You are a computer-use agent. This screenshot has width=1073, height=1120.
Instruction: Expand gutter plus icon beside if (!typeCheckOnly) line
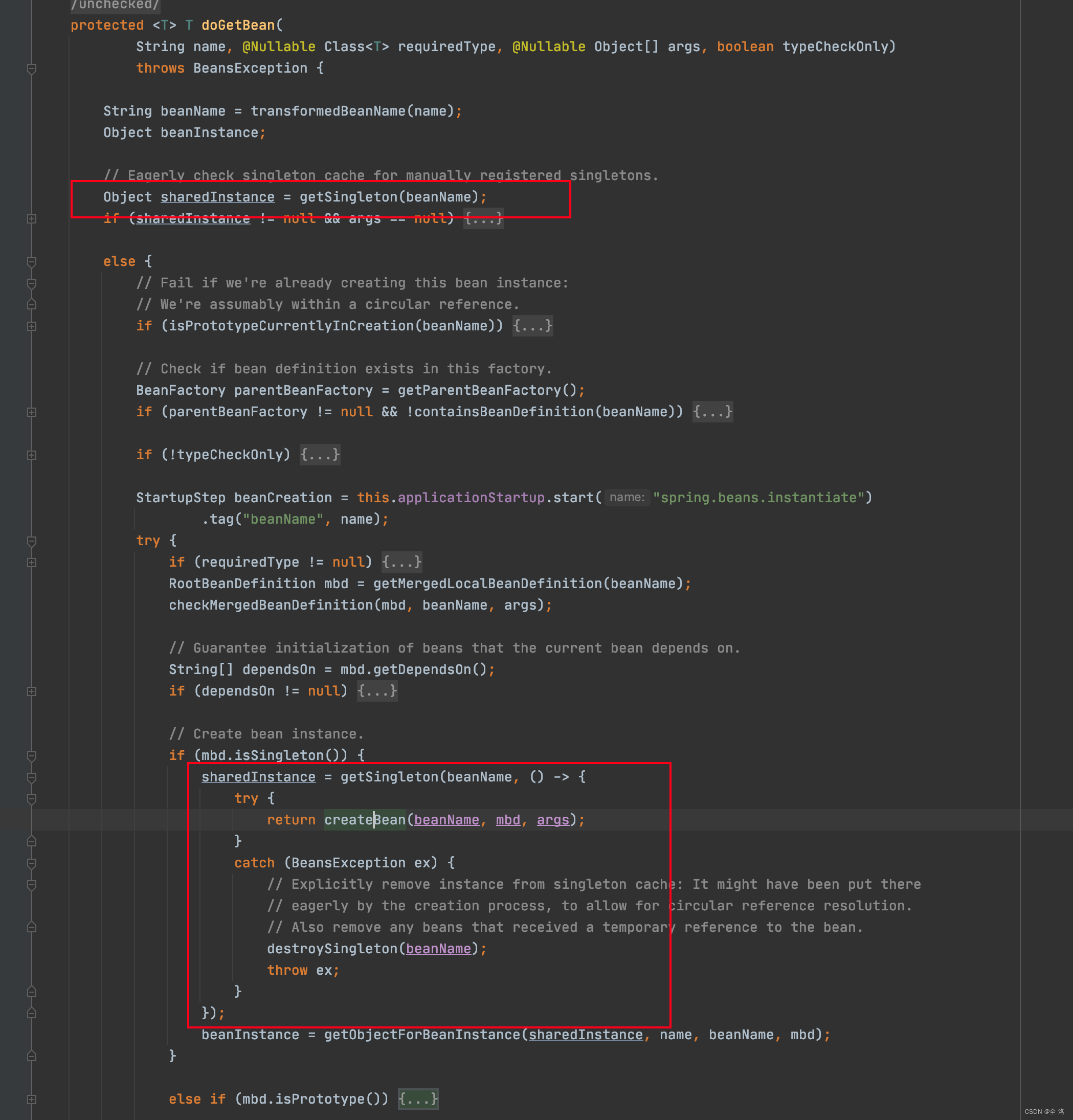pyautogui.click(x=32, y=455)
